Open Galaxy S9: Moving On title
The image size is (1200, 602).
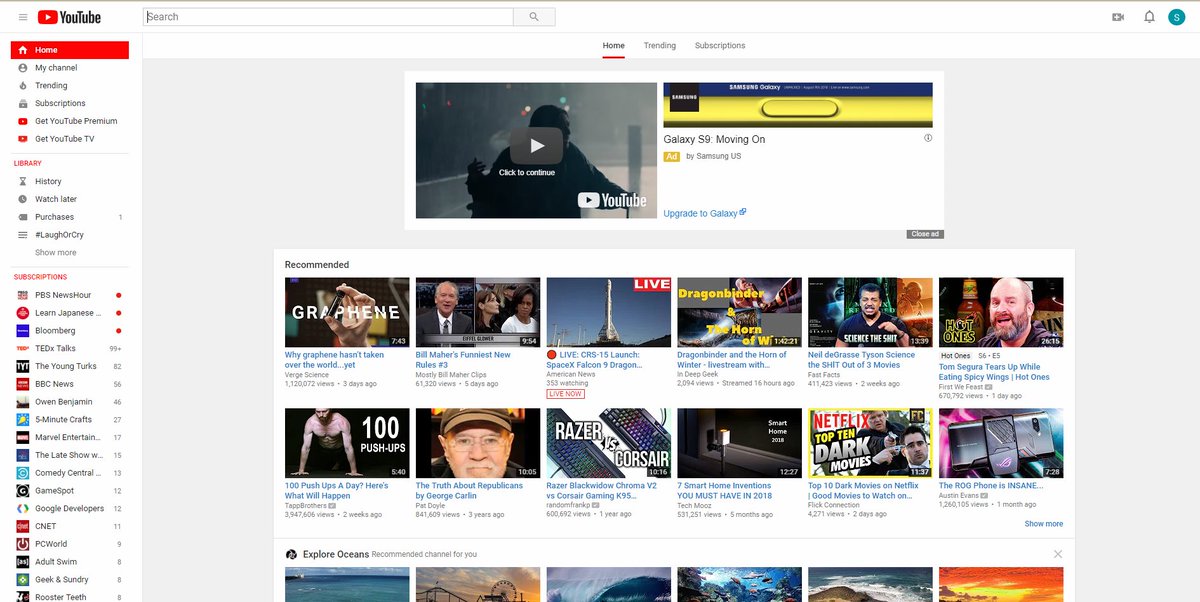(714, 139)
